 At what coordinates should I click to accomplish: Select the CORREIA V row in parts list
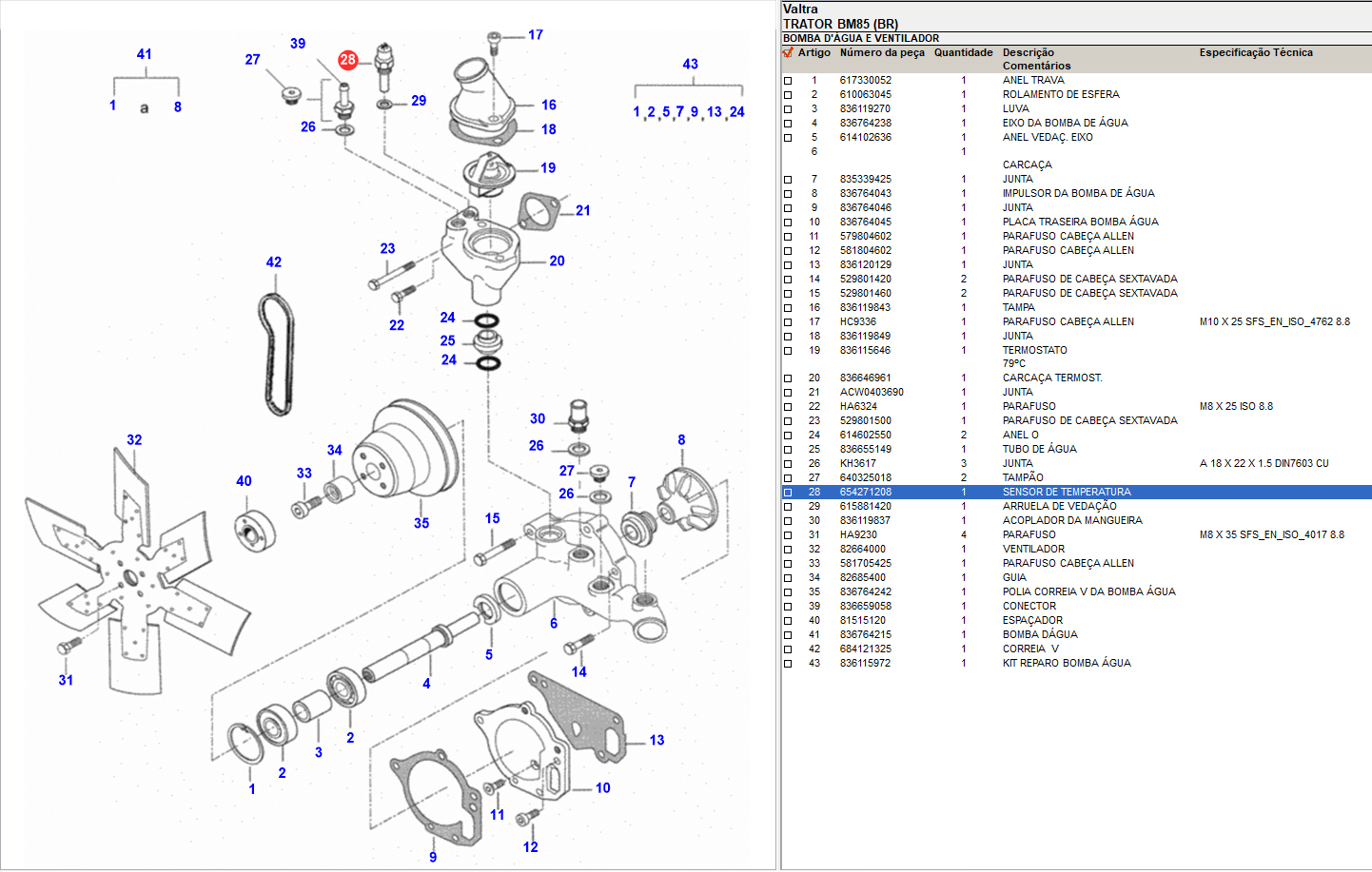tap(1029, 649)
